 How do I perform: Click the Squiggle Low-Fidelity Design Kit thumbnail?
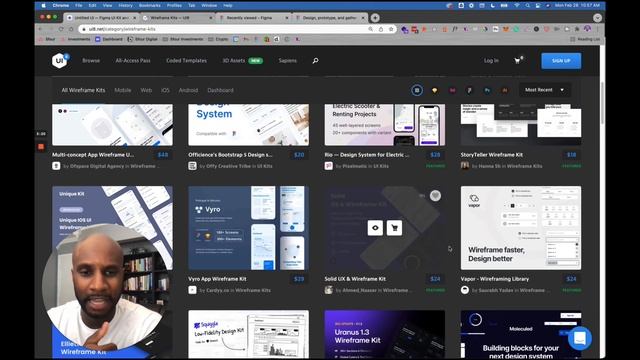point(248,334)
